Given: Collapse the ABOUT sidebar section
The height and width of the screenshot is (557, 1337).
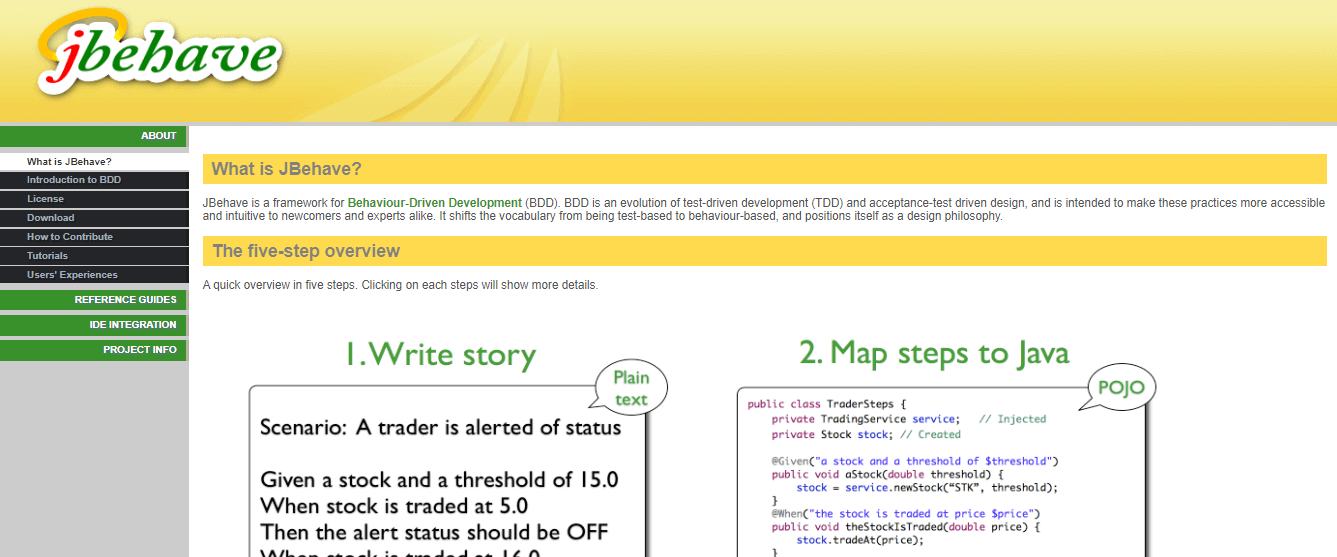Looking at the screenshot, I should coord(94,136).
